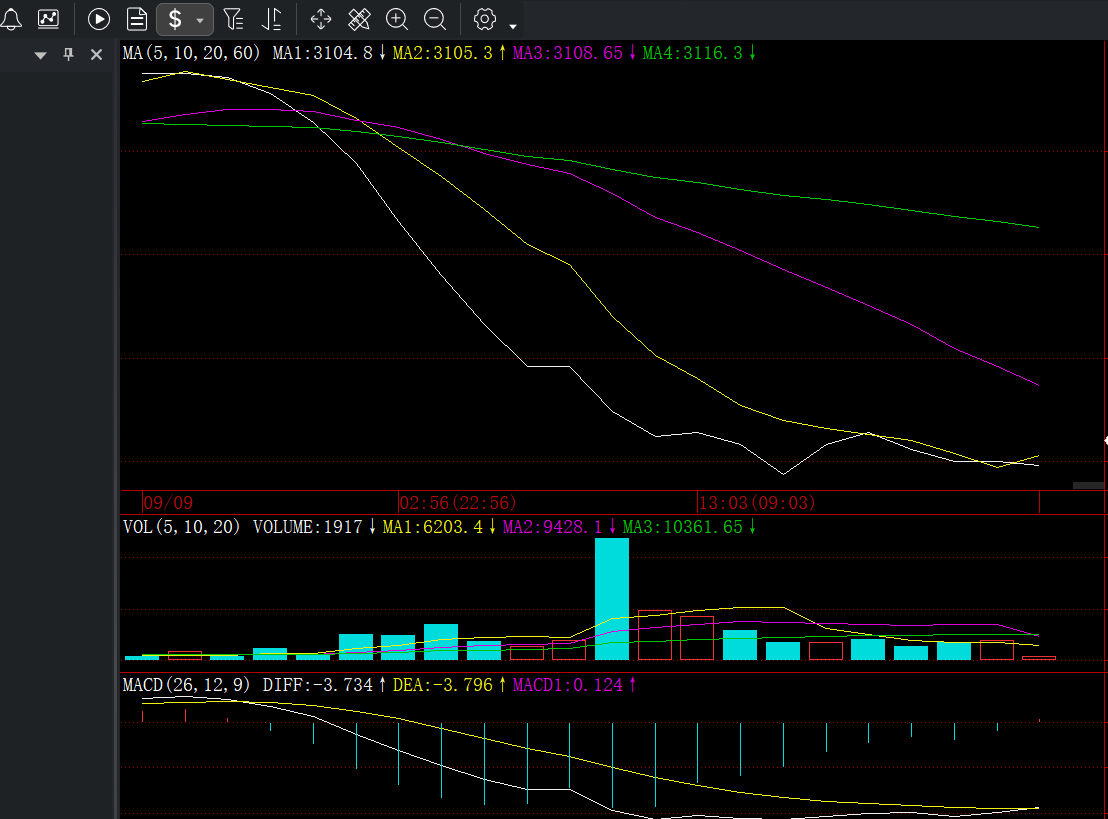The image size is (1108, 819).
Task: Click the MACD(26,12,9) indicator label
Action: click(x=186, y=685)
